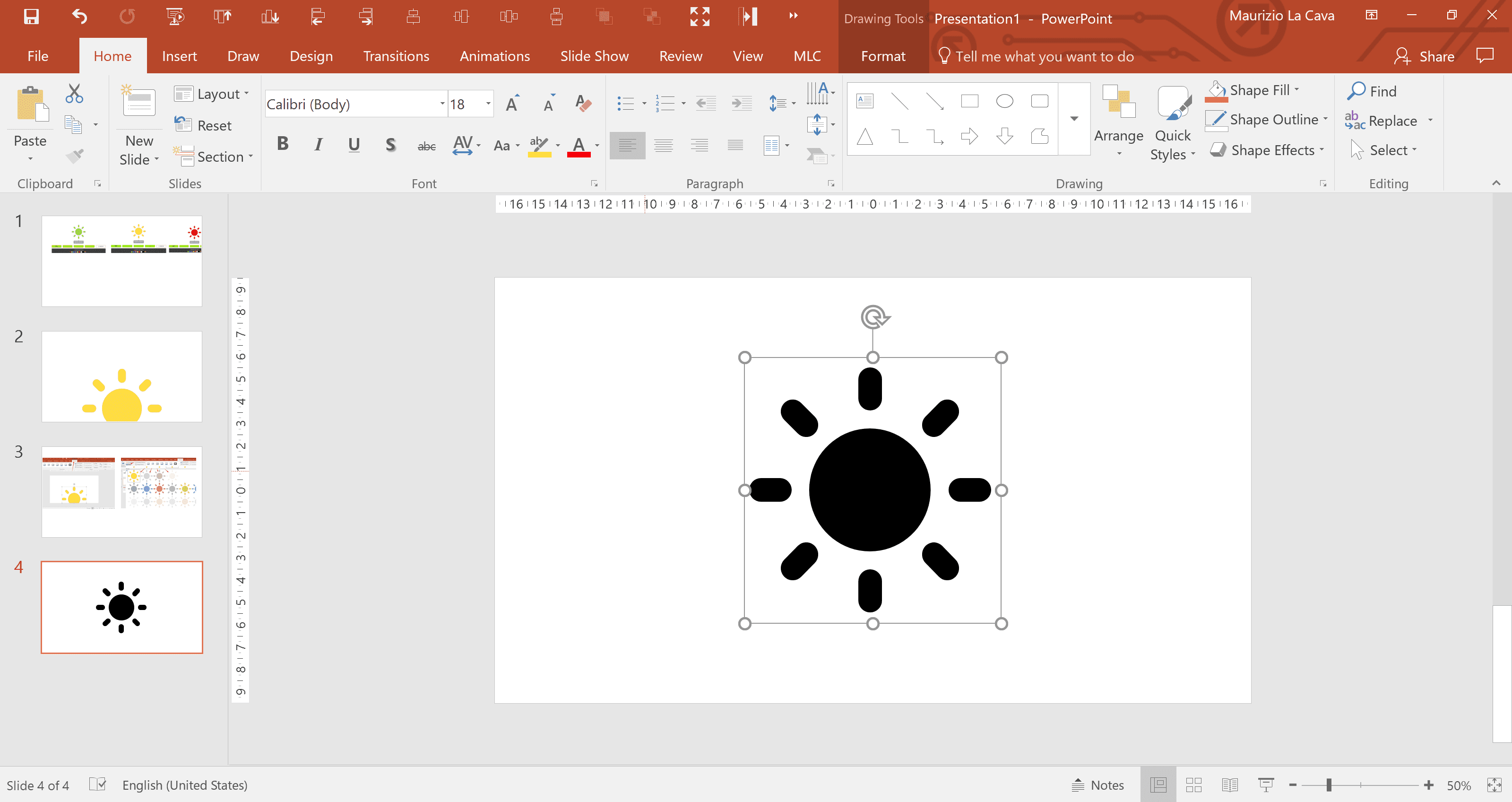Click the Format Painter icon

(75, 155)
